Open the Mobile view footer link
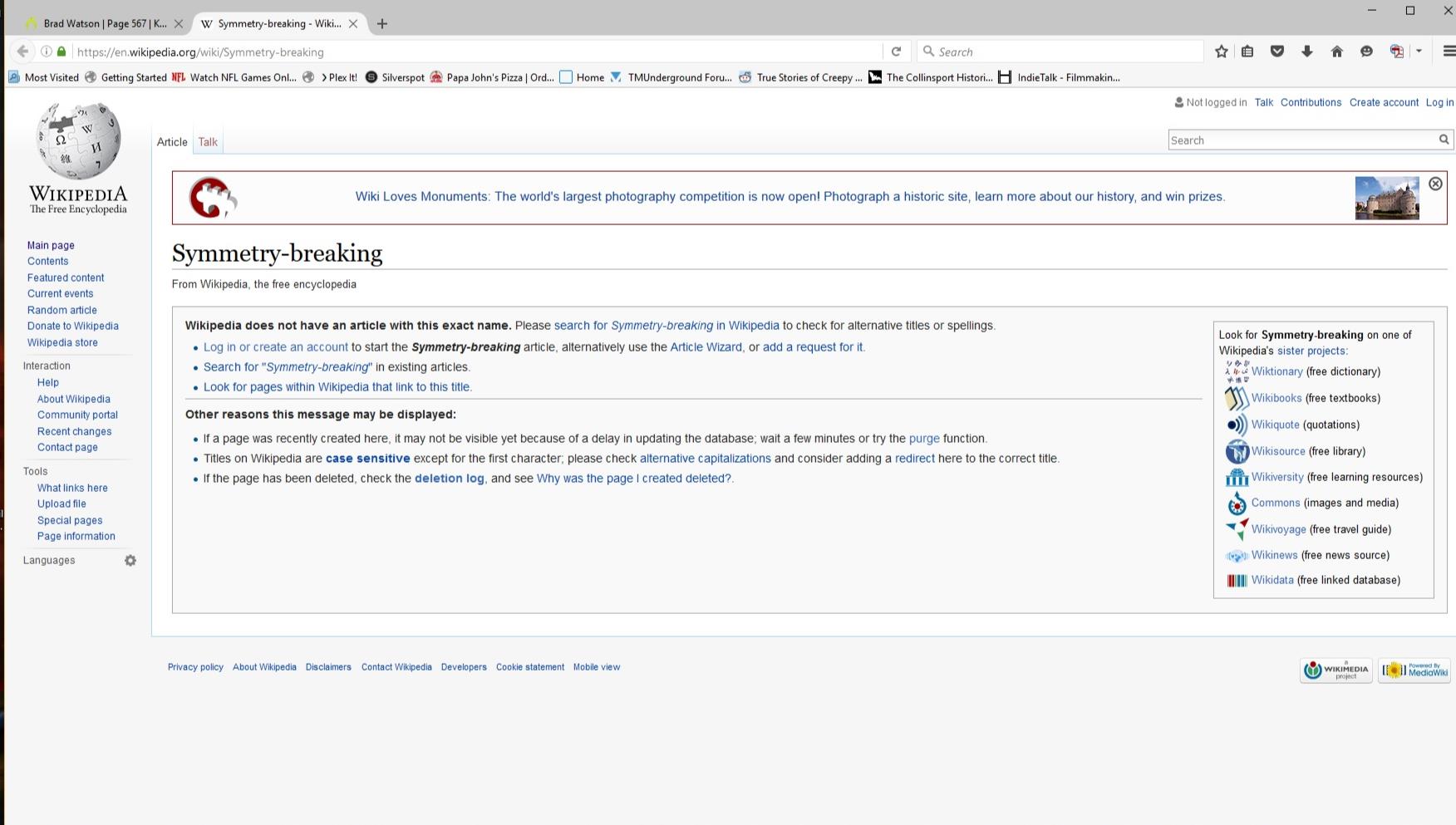 [x=597, y=667]
